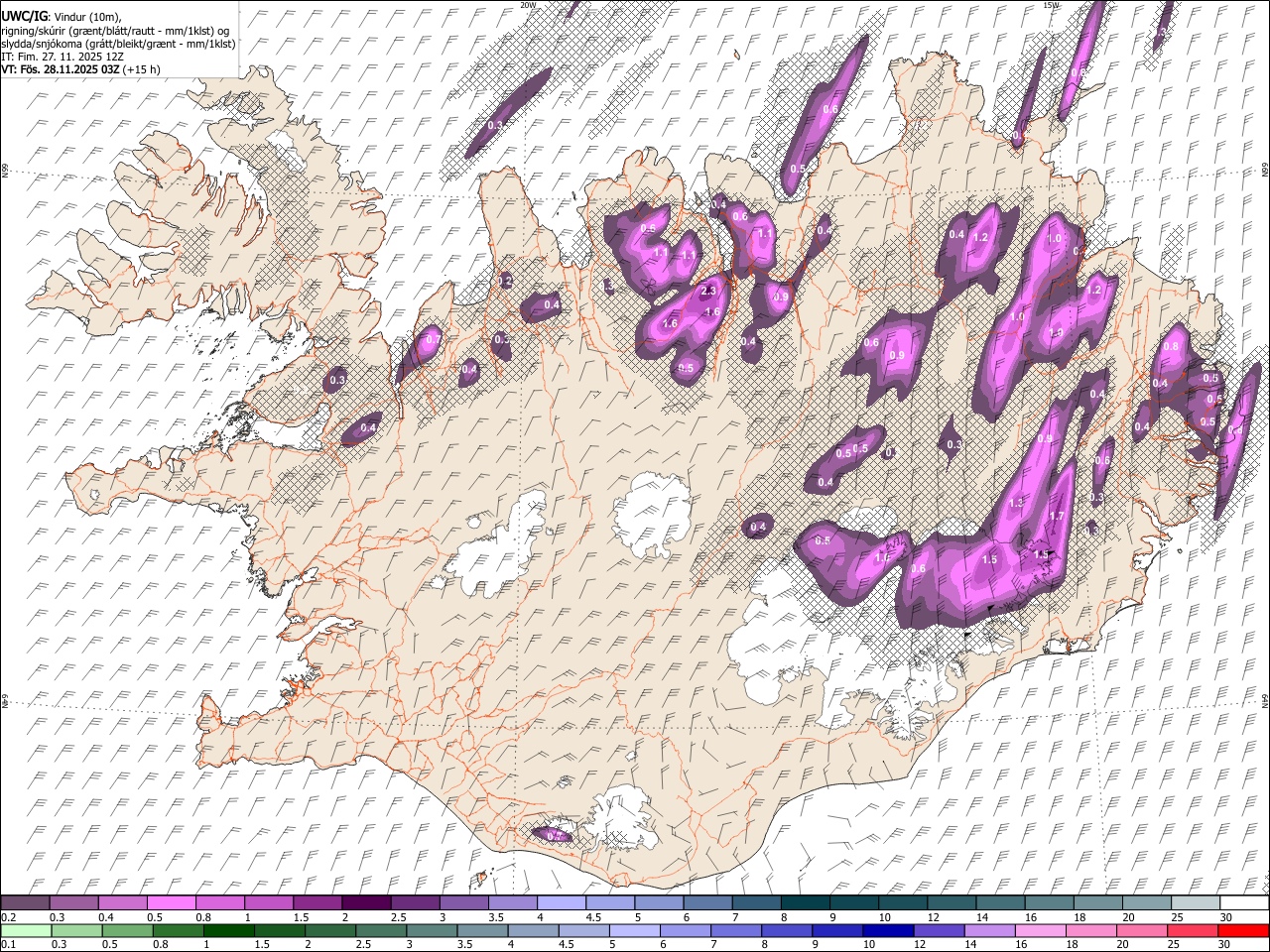Click the pink 18 swatch in bottom legend row
1270x952 pixels.
click(1090, 930)
